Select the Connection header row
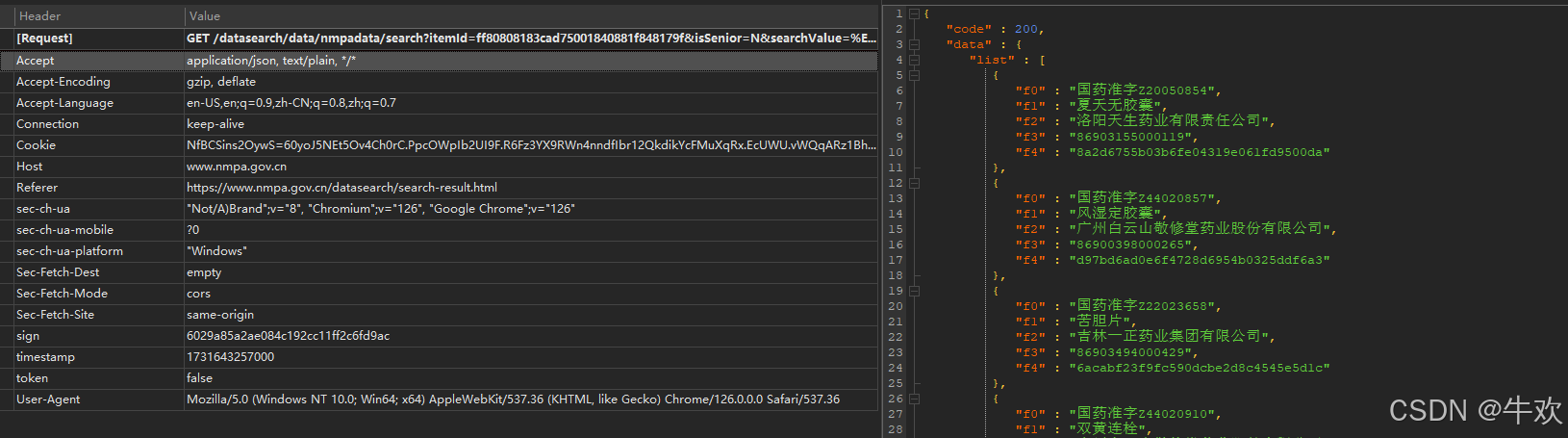This screenshot has width=1568, height=438. (x=439, y=124)
